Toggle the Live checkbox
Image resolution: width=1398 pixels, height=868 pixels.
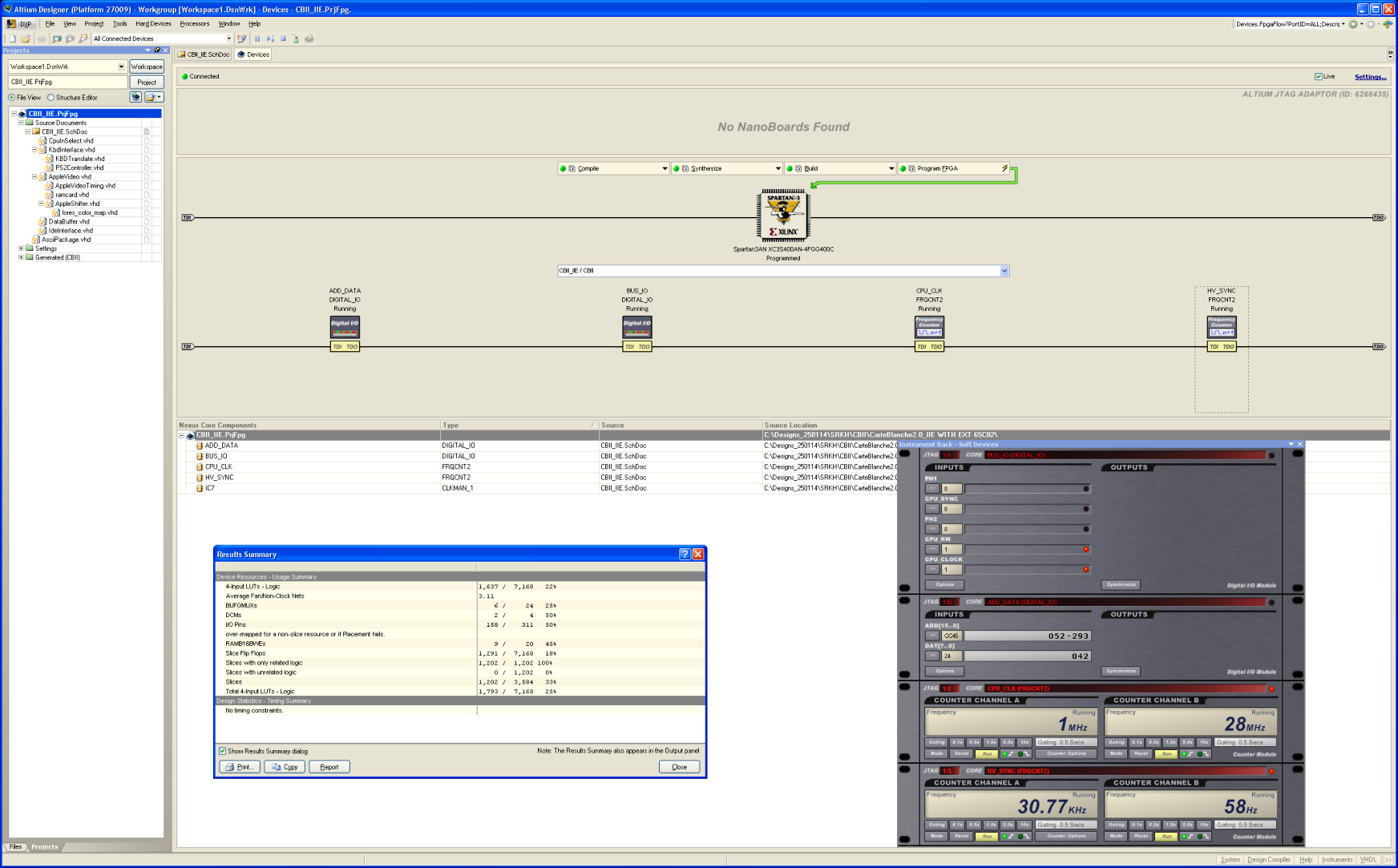(1319, 77)
